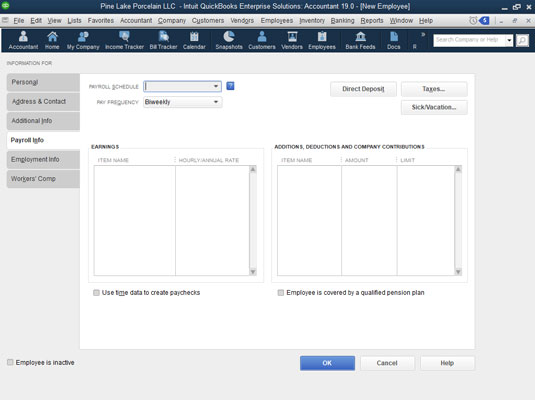Click up arrow of Earnings list scrollbar
This screenshot has width=535, height=400.
click(x=253, y=169)
